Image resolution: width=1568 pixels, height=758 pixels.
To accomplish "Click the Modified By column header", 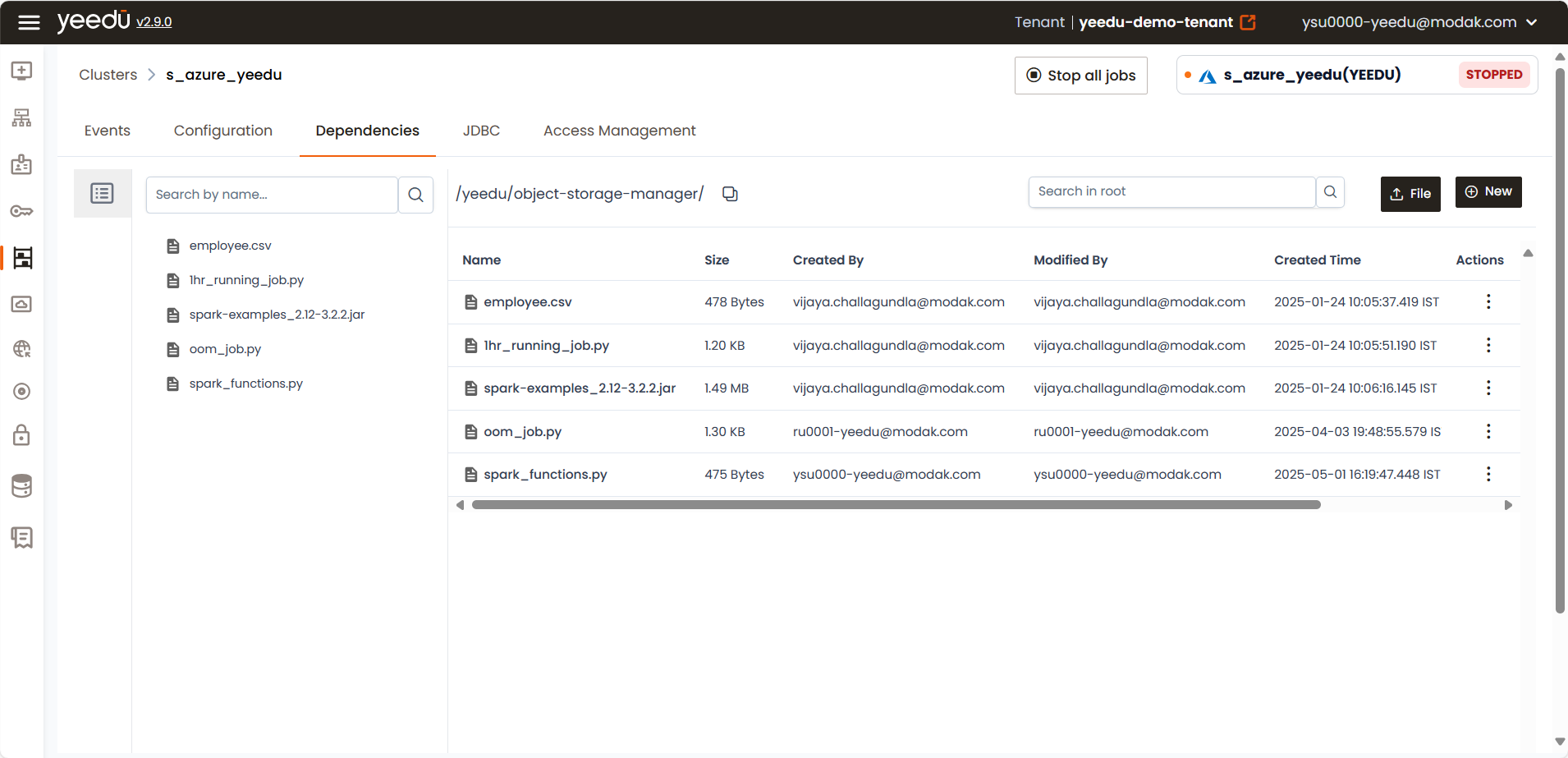I will pyautogui.click(x=1071, y=260).
